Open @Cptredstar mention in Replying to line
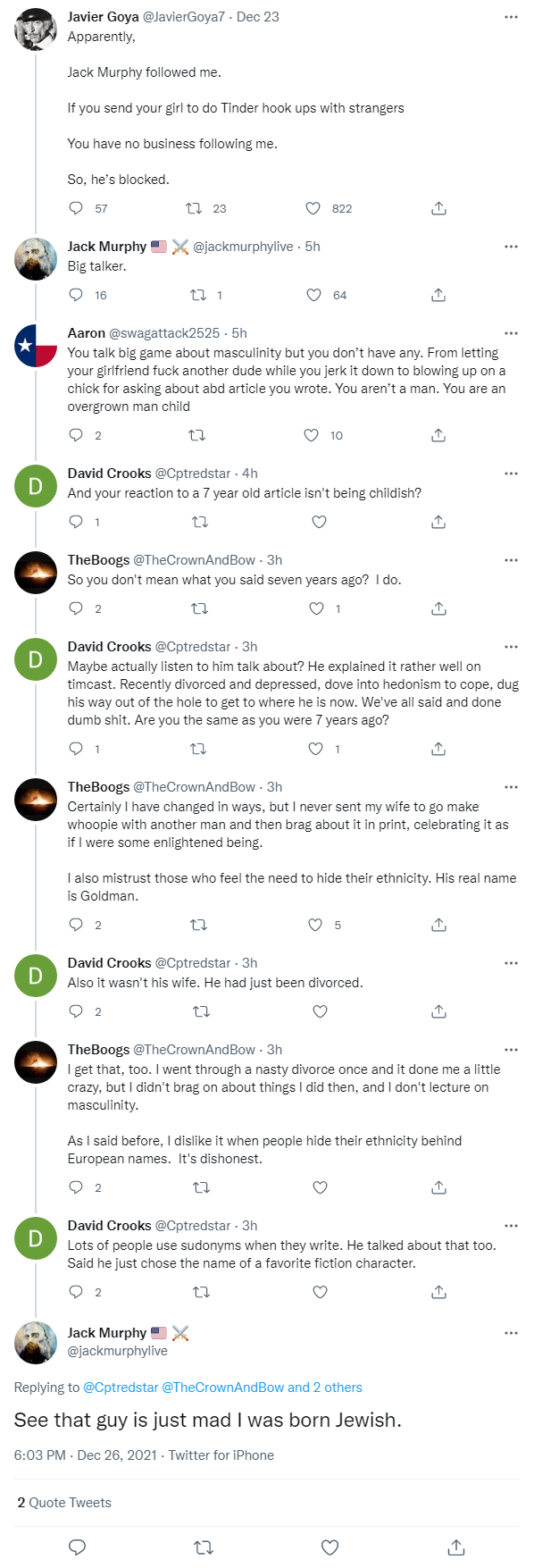The image size is (534, 1568). pos(121,1388)
